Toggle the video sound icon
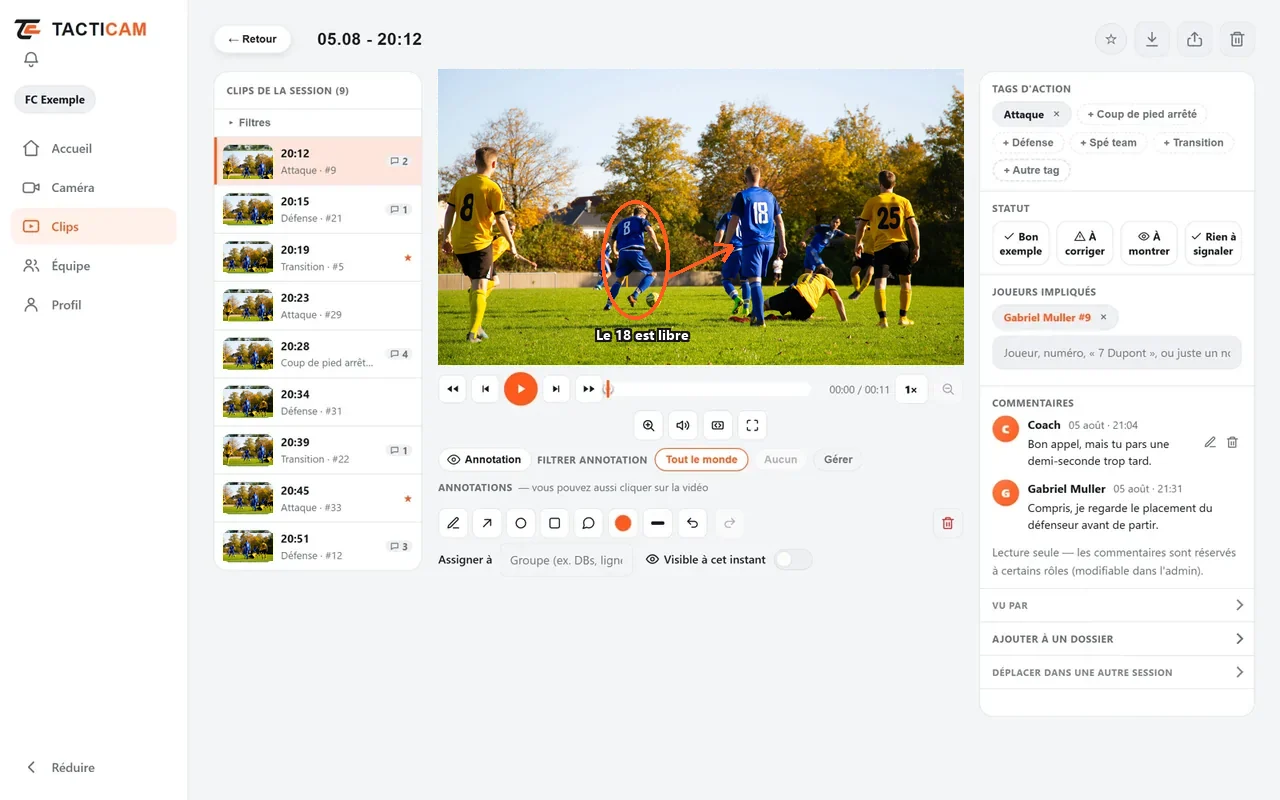Image resolution: width=1280 pixels, height=800 pixels. (x=683, y=425)
